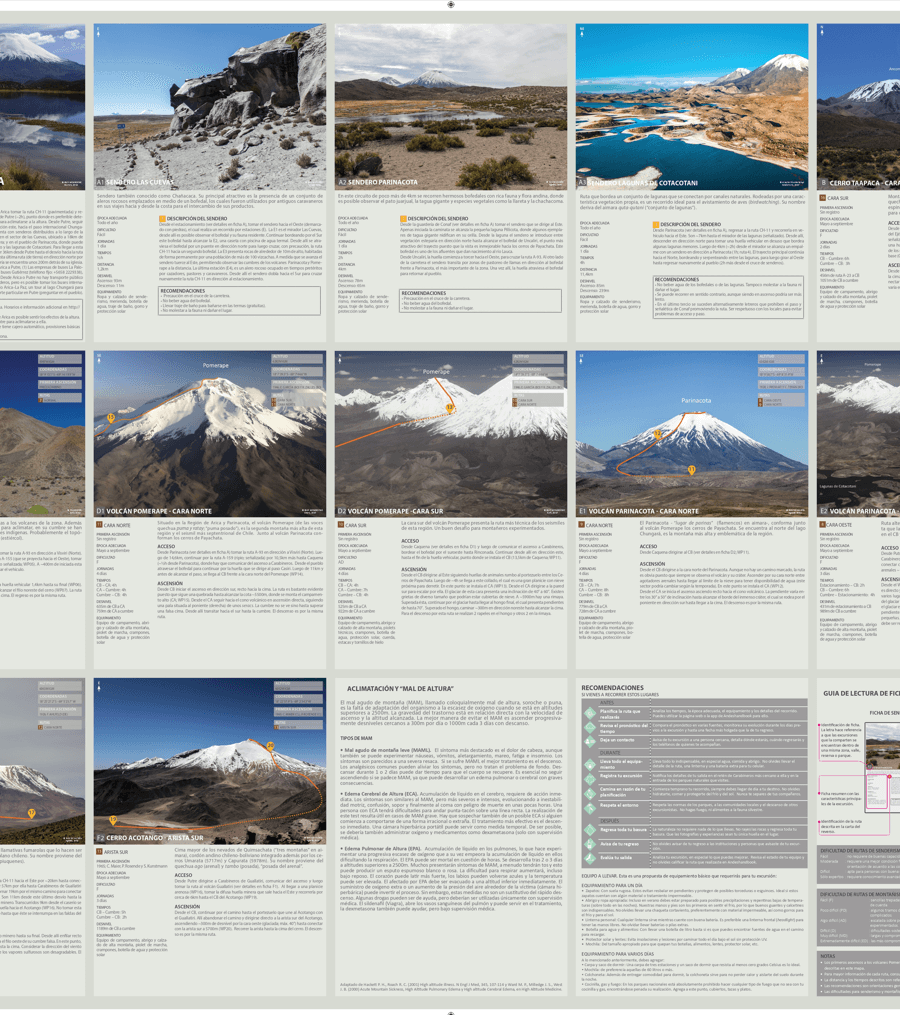Select the A2 Sendero Parinacota wetland photo

[x=451, y=107]
